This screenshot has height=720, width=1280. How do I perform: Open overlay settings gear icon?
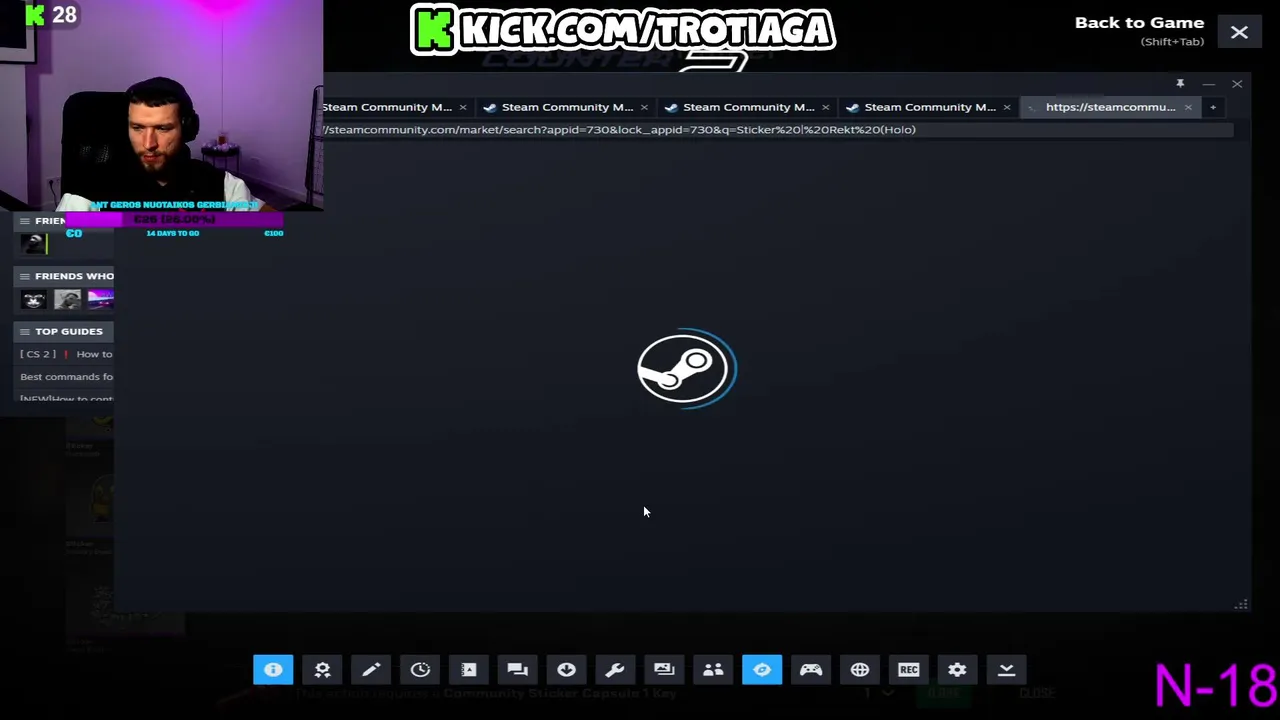coord(957,670)
